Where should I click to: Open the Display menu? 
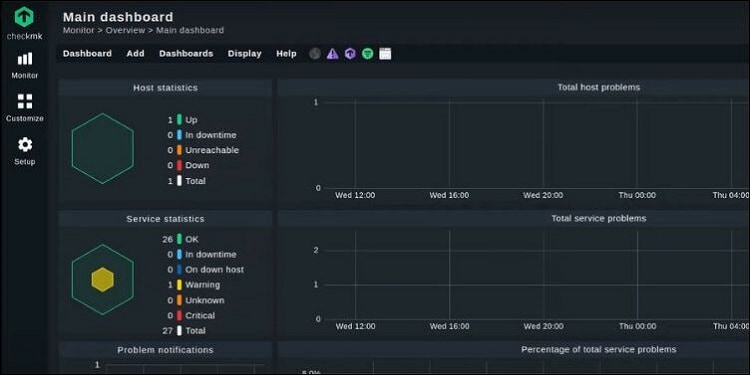click(244, 54)
